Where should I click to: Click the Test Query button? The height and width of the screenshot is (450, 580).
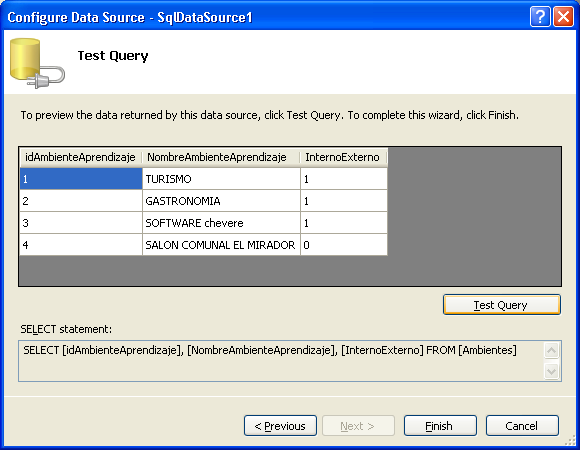pyautogui.click(x=502, y=305)
